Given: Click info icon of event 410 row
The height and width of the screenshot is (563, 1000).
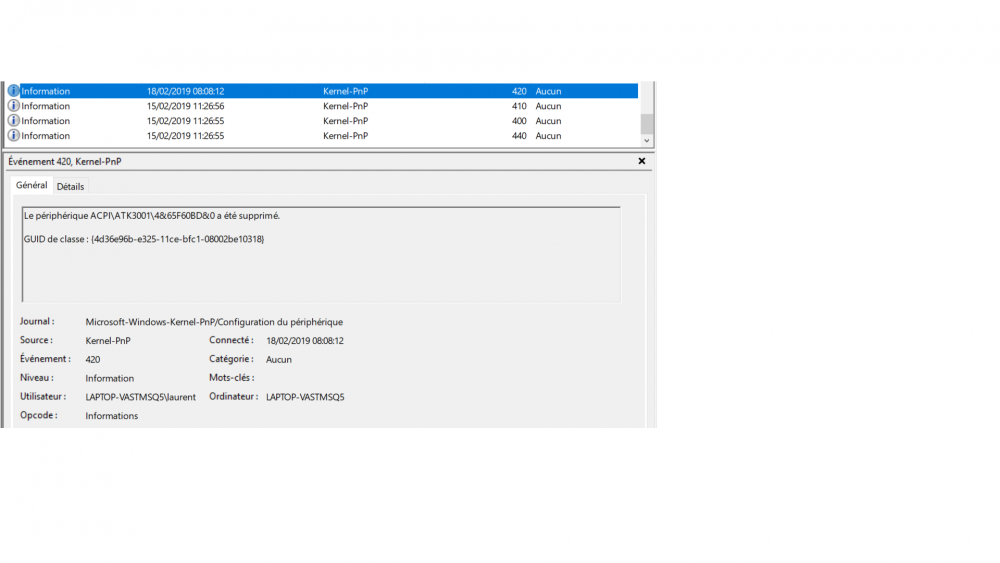Looking at the screenshot, I should [13, 106].
